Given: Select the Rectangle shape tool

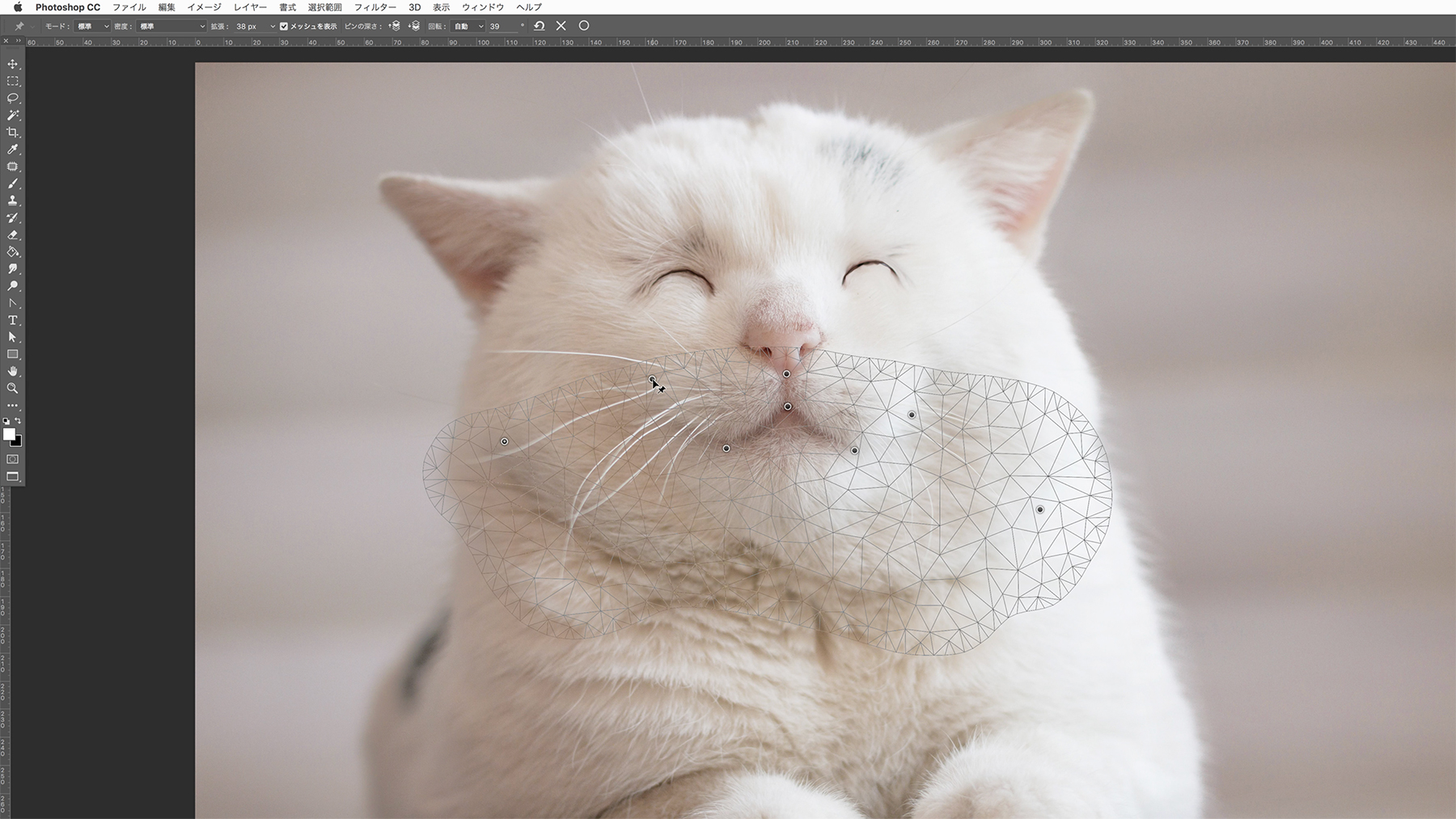Looking at the screenshot, I should [x=13, y=354].
